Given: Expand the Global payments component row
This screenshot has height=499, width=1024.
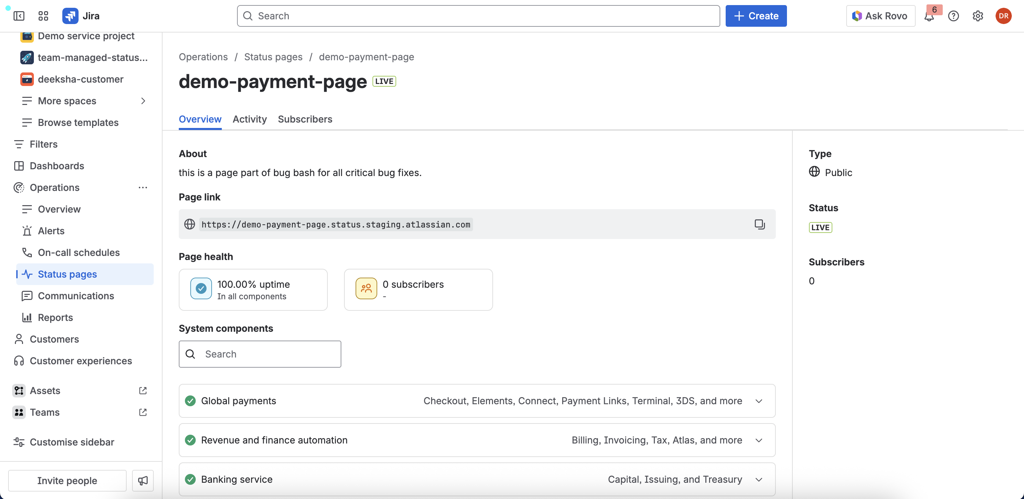Looking at the screenshot, I should (477, 401).
